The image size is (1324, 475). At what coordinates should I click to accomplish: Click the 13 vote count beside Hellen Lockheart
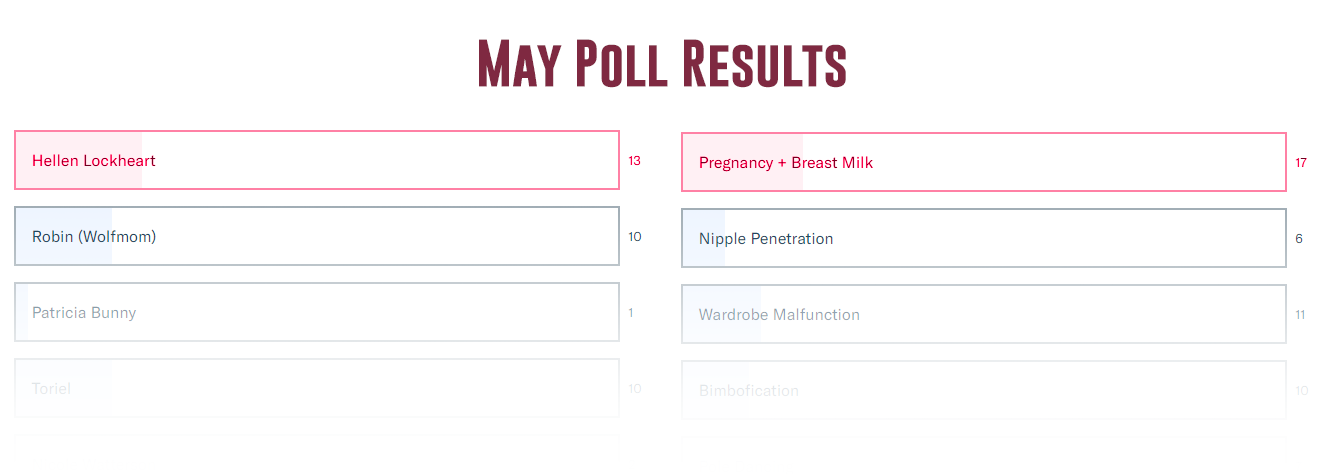634,160
